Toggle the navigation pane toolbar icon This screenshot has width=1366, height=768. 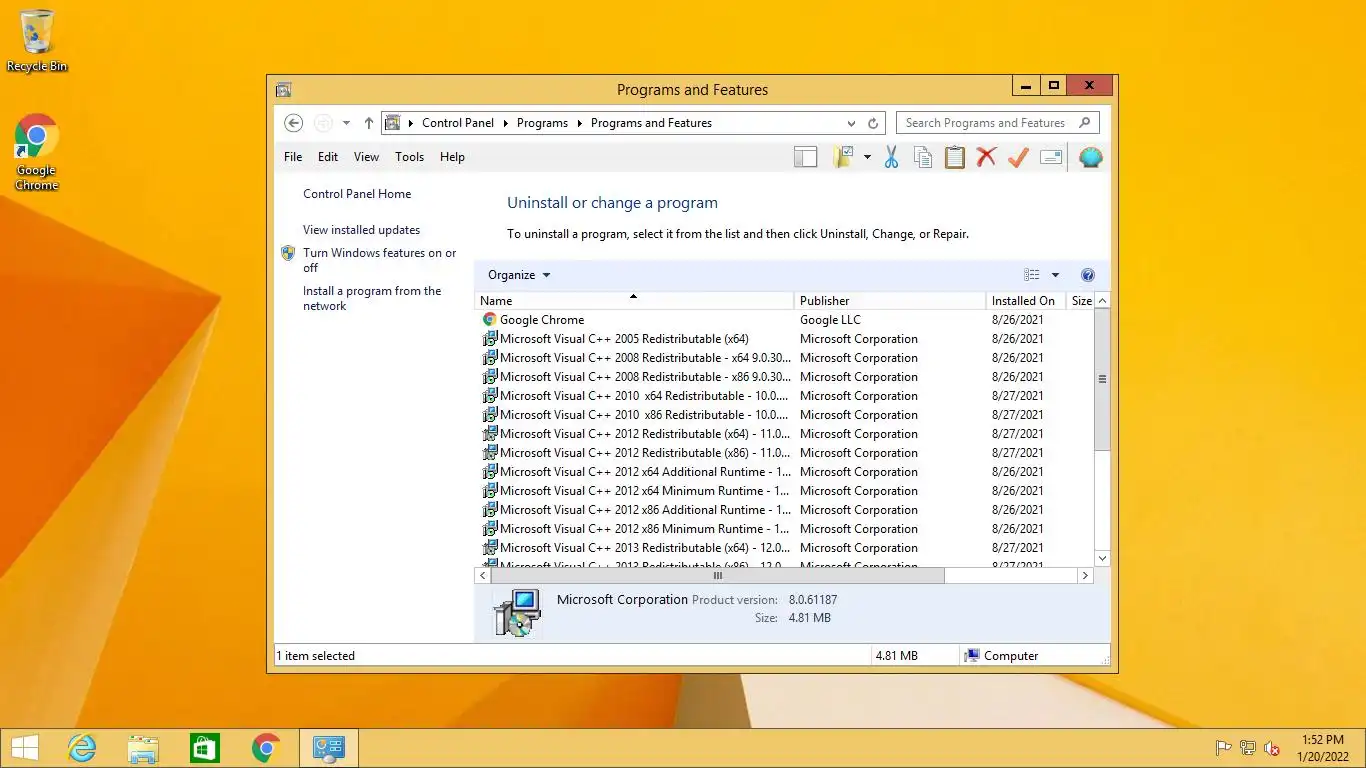(x=805, y=157)
